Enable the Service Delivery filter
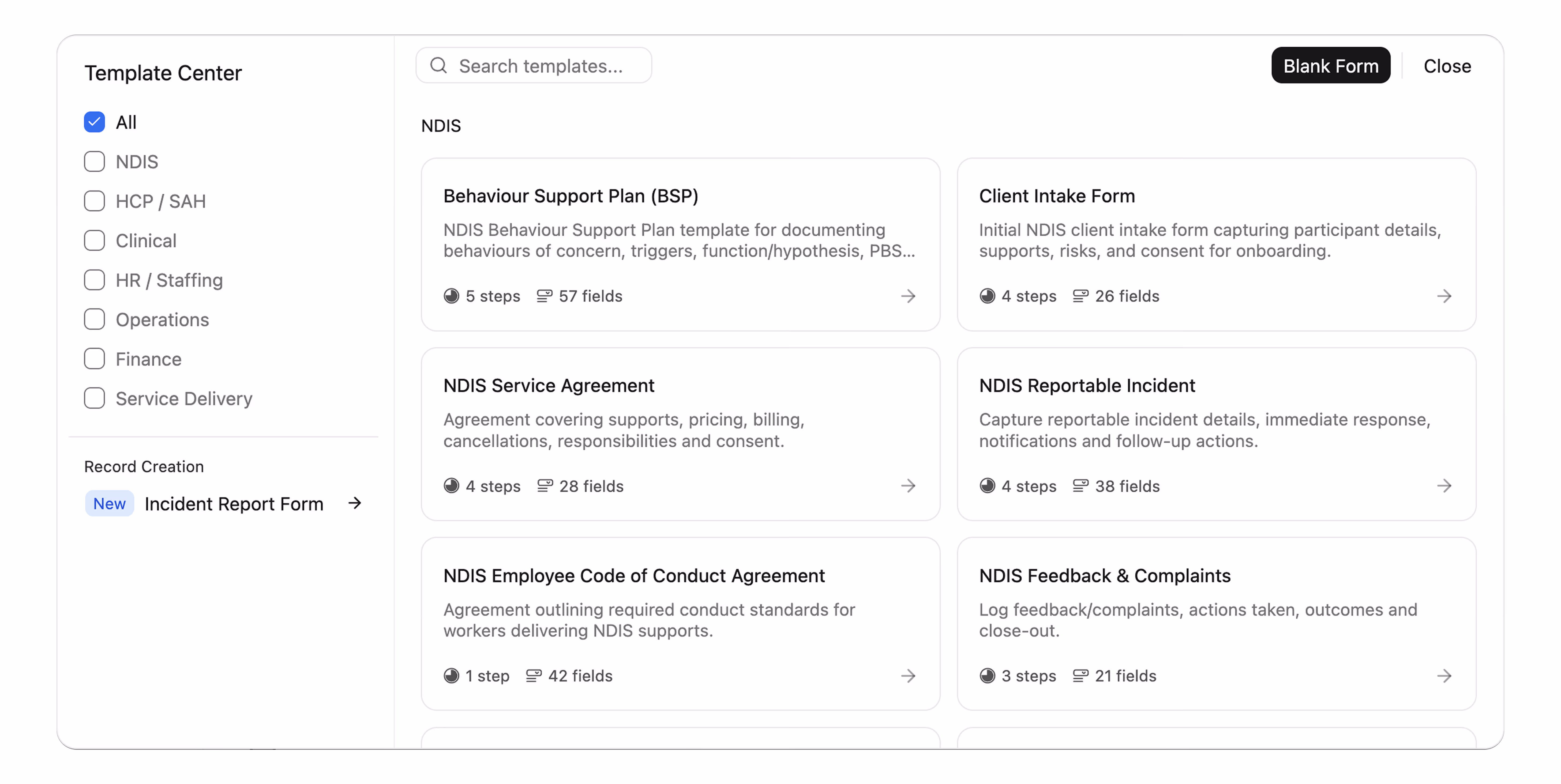This screenshot has width=1561, height=784. 95,398
